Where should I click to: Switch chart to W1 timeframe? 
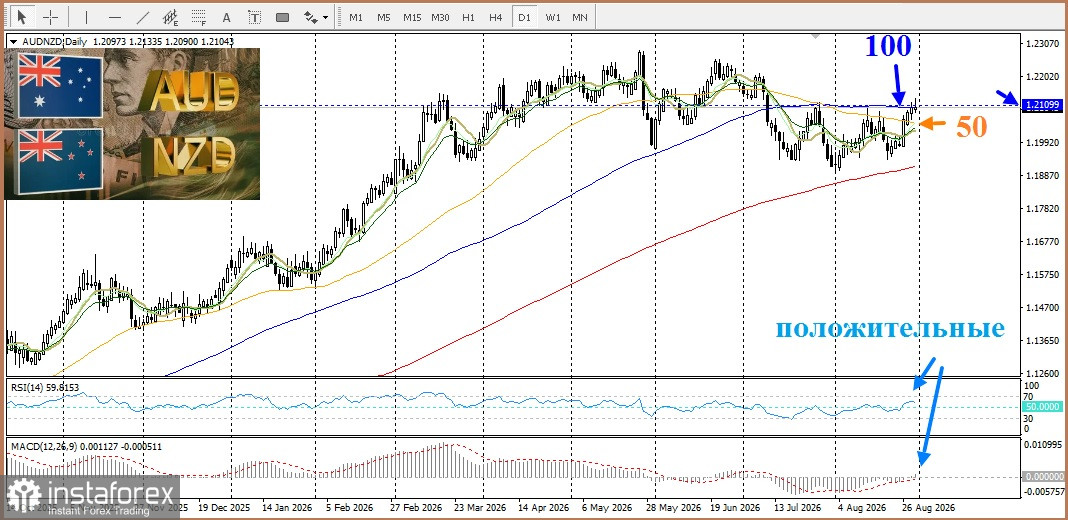click(x=552, y=17)
